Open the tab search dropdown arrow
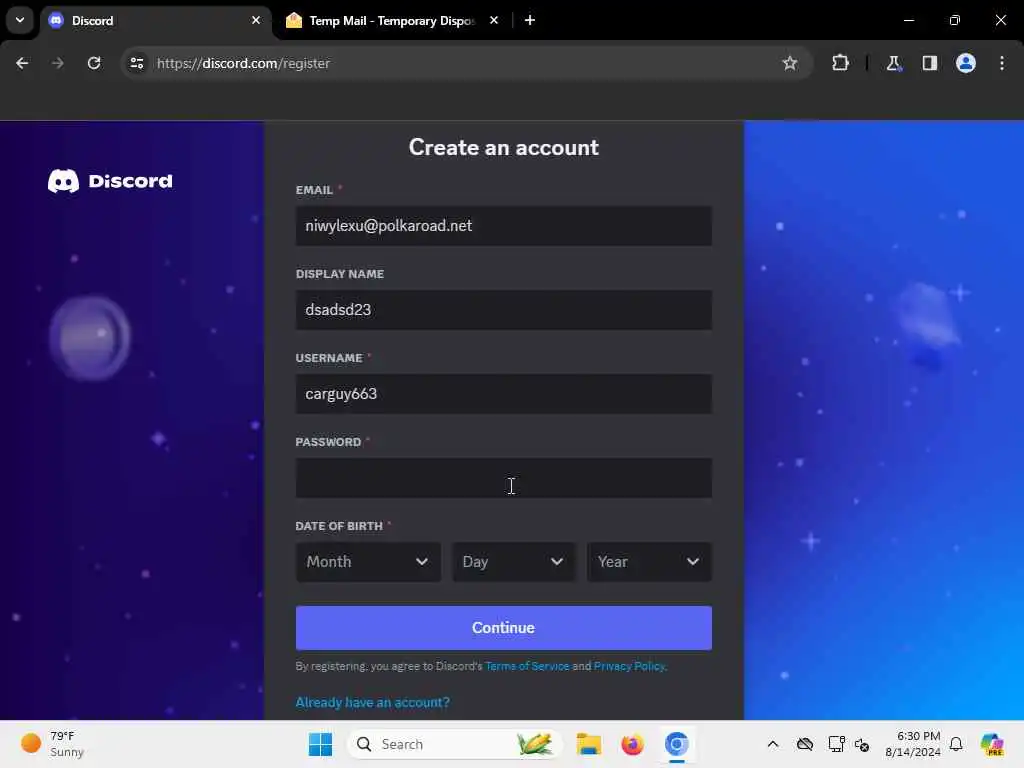The width and height of the screenshot is (1024, 768). [20, 20]
